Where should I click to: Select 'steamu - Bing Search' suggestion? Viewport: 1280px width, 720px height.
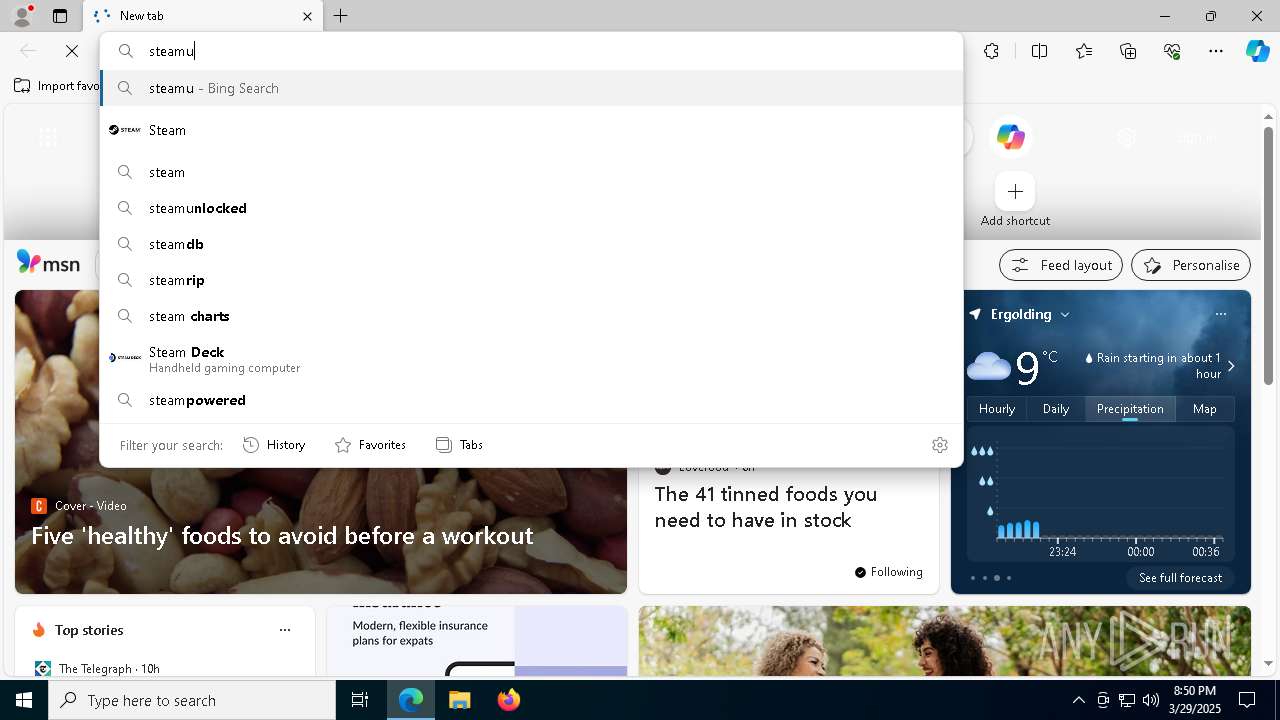tap(531, 88)
